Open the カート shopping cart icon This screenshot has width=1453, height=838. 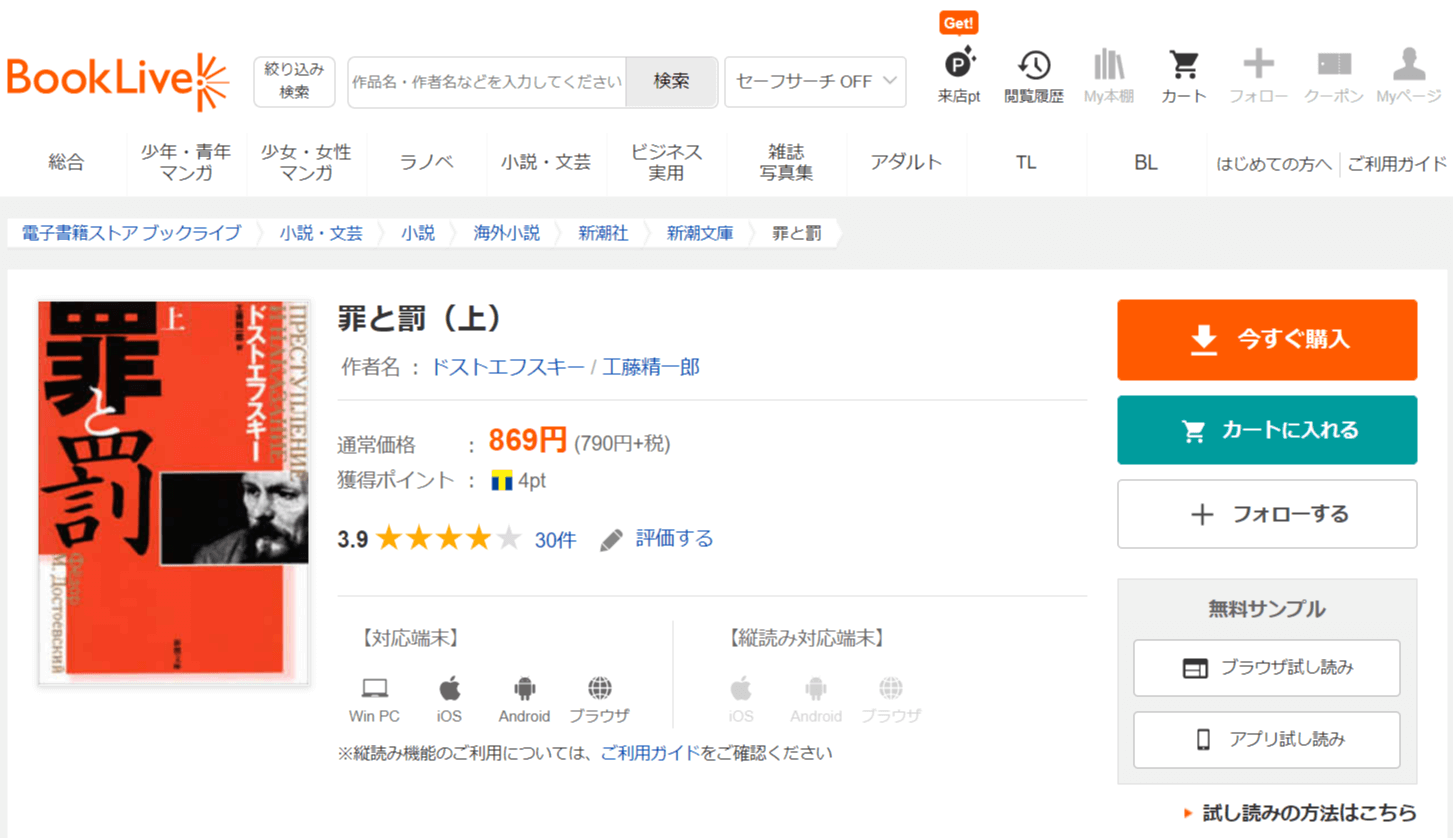(1184, 66)
